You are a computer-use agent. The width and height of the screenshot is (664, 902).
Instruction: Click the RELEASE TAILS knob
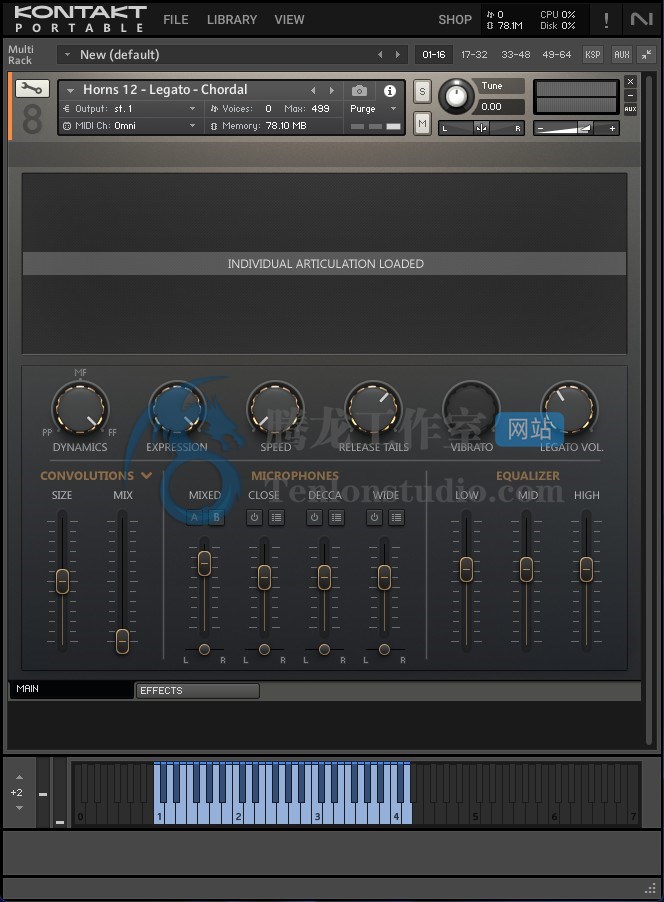point(373,408)
